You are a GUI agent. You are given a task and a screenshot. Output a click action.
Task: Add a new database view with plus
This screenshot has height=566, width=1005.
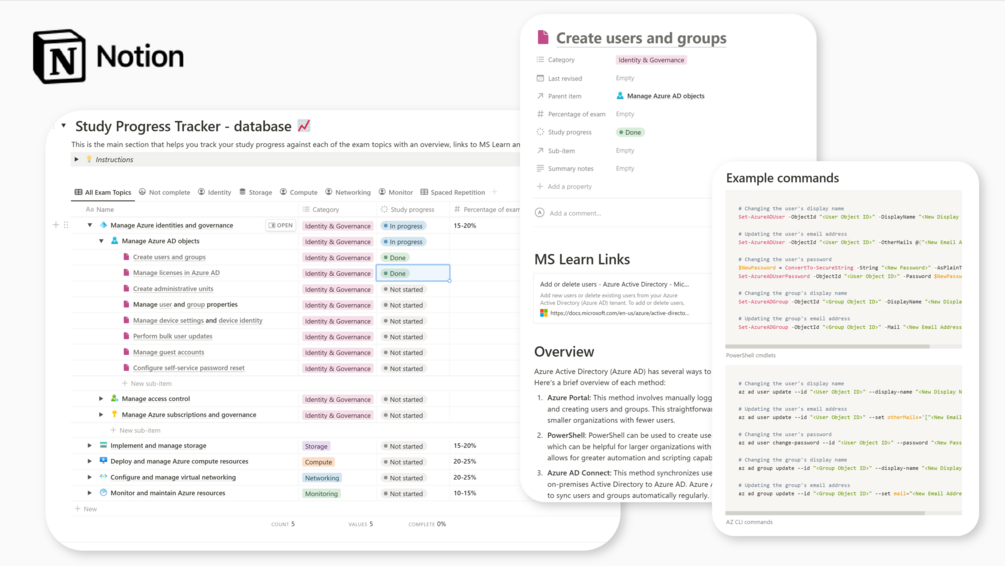pos(494,192)
